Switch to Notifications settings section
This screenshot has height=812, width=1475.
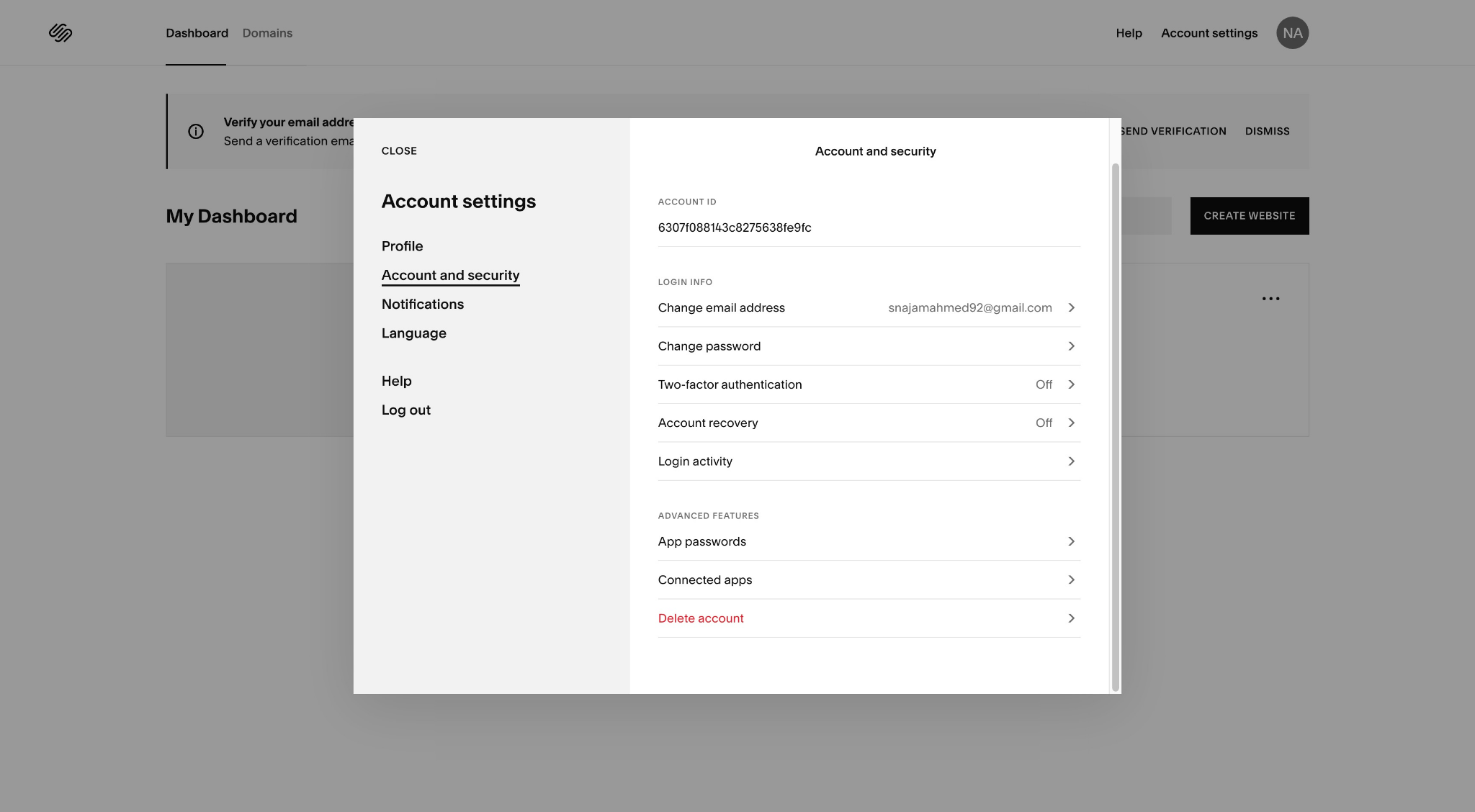pos(422,304)
